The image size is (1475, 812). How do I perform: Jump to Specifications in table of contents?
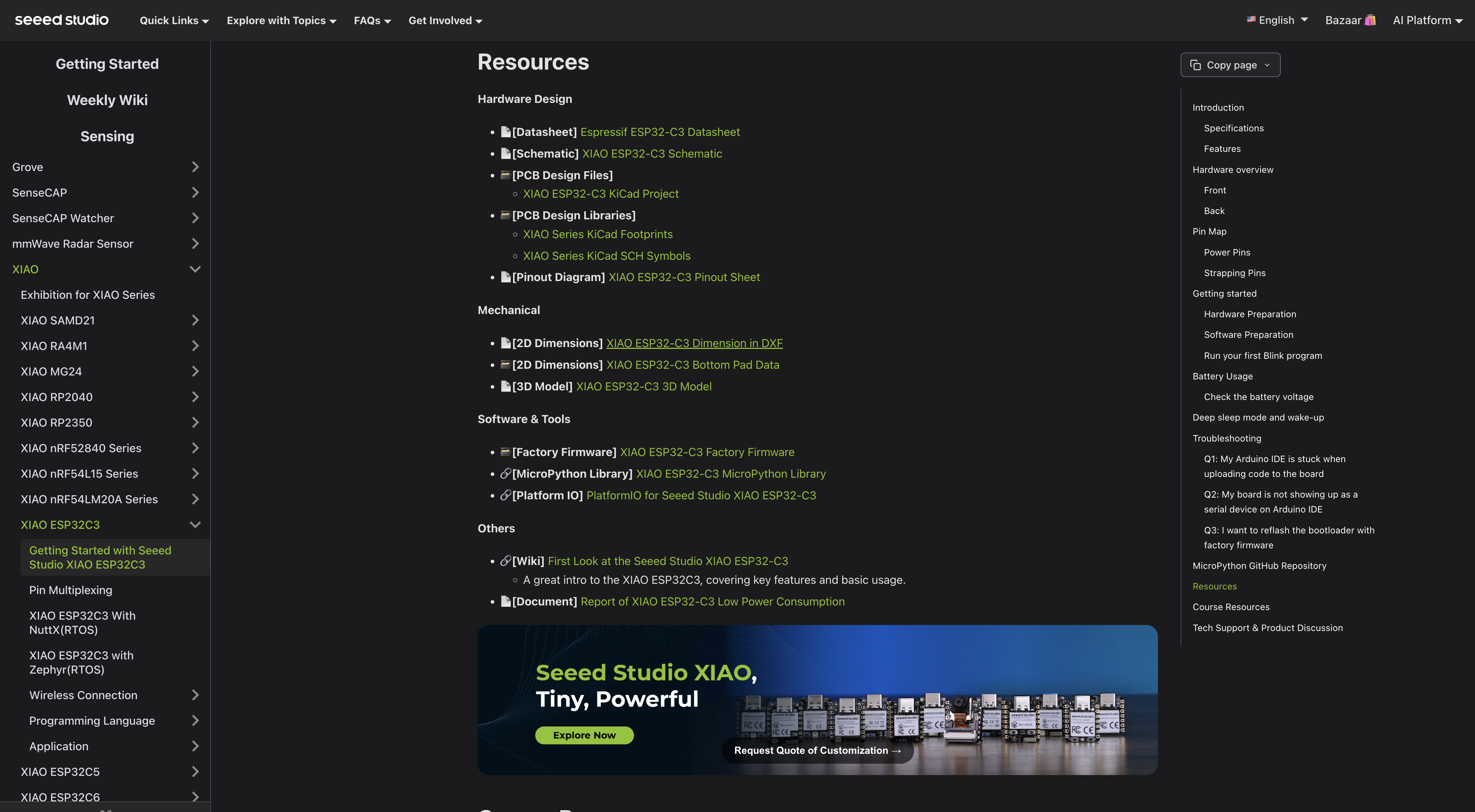(x=1233, y=128)
